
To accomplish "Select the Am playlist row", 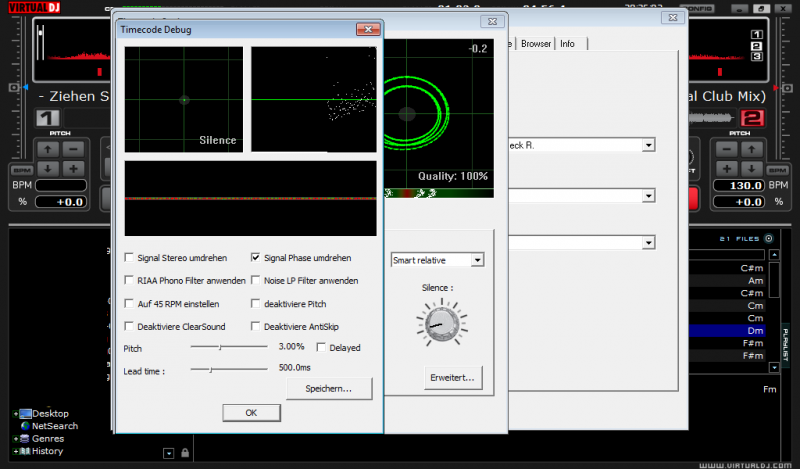I will (727, 281).
